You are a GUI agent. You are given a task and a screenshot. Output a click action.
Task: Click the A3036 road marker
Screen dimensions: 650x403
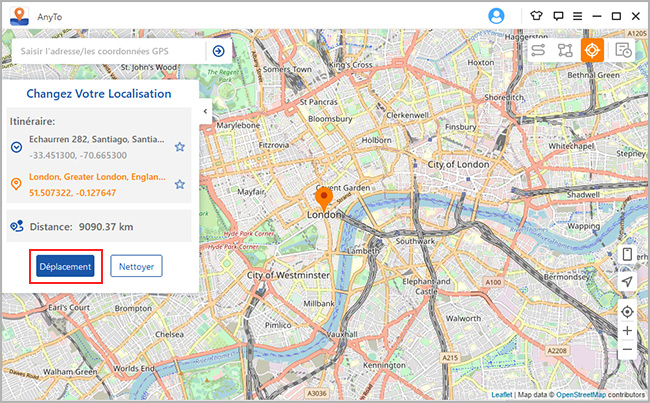click(x=317, y=393)
